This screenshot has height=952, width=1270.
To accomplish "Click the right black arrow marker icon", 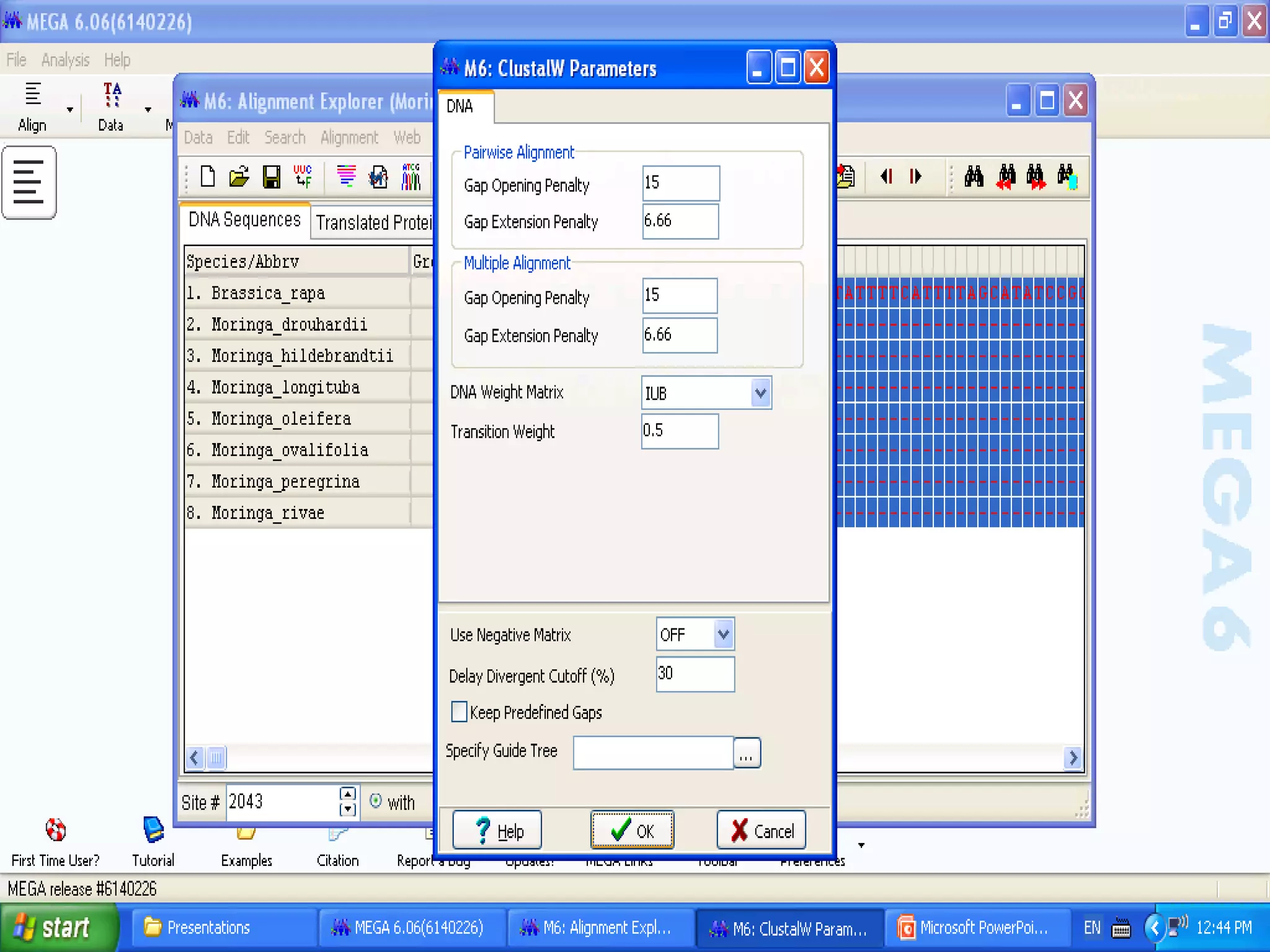I will click(x=915, y=177).
